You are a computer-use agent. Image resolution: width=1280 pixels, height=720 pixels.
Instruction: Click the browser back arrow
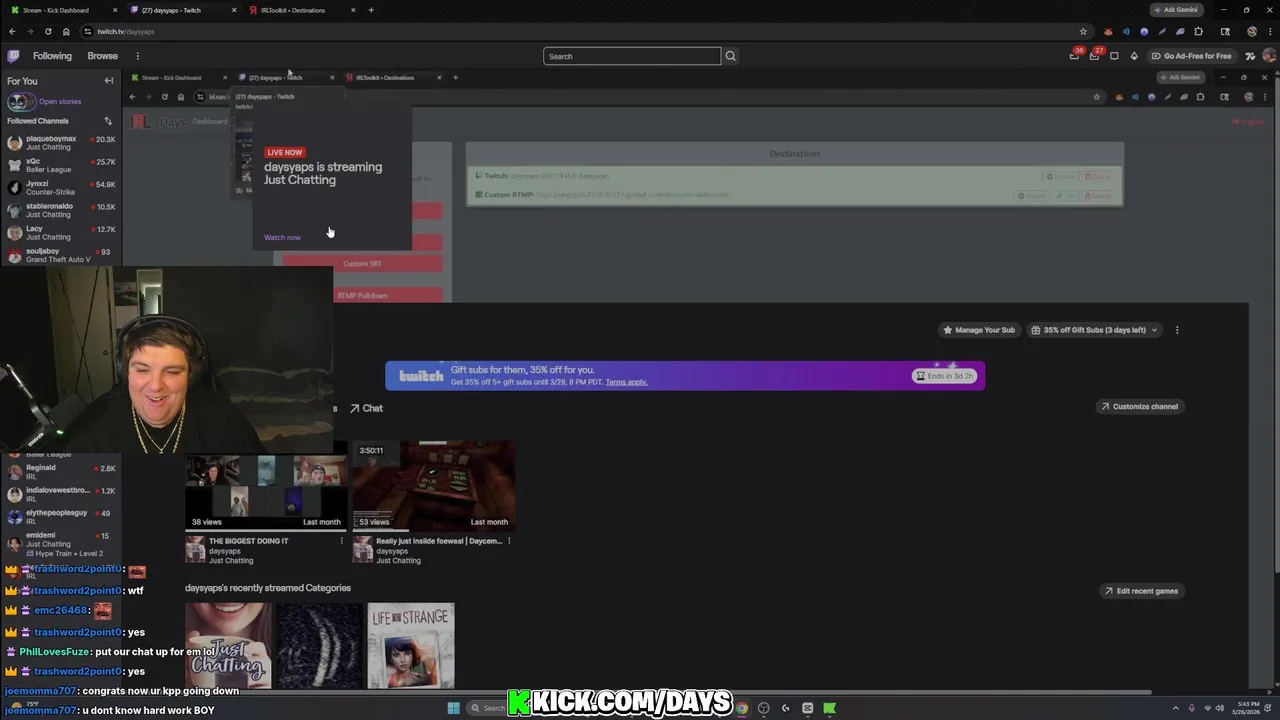(12, 31)
